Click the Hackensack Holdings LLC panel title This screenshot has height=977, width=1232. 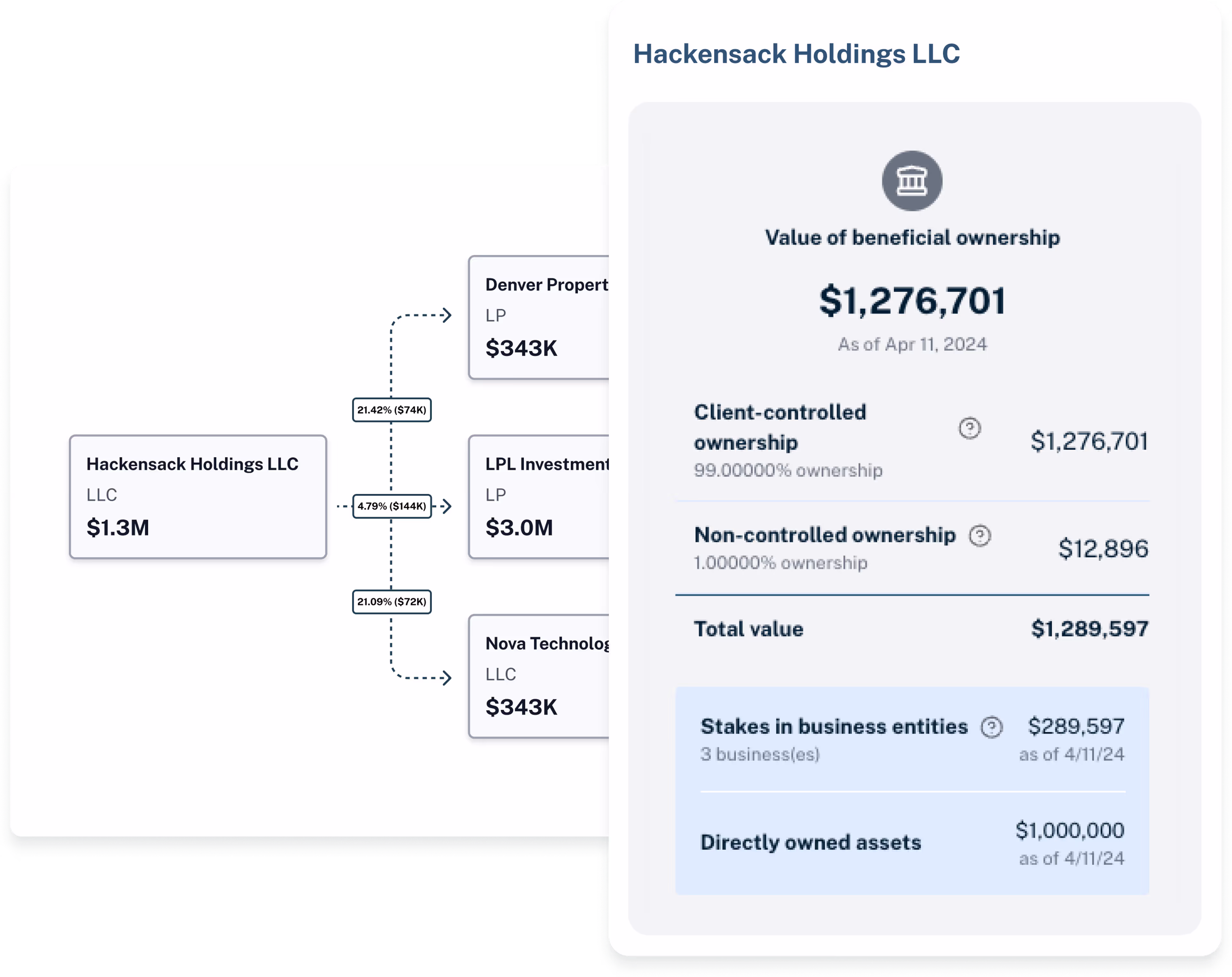point(796,54)
